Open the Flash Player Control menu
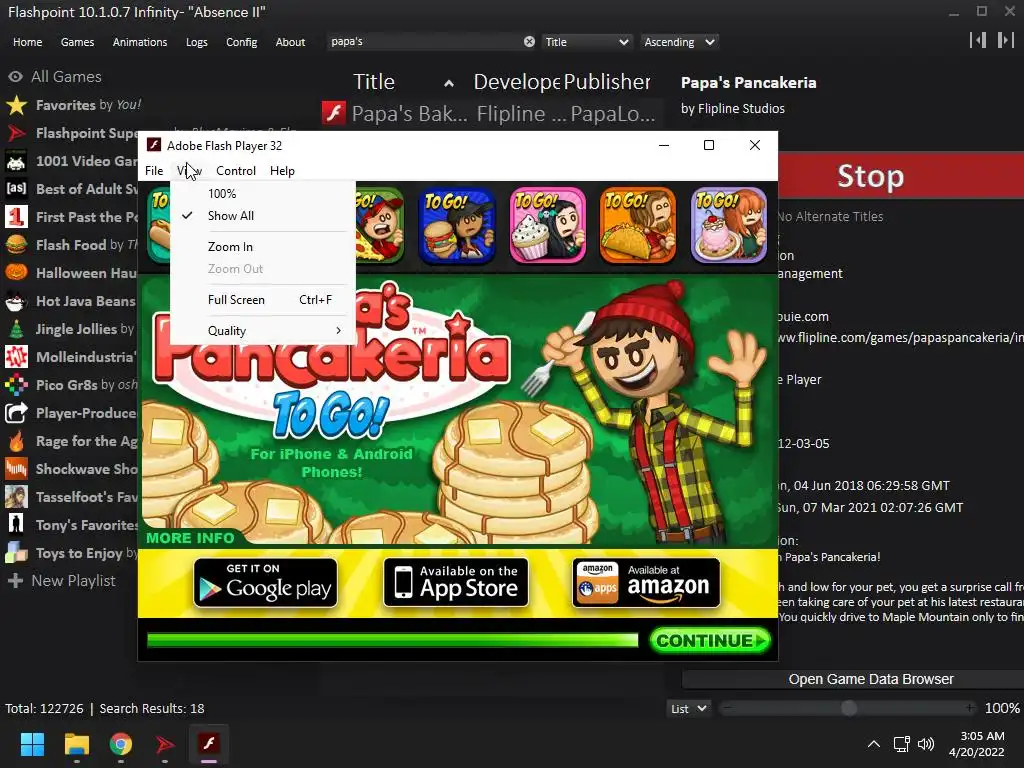1024x768 pixels. 236,170
